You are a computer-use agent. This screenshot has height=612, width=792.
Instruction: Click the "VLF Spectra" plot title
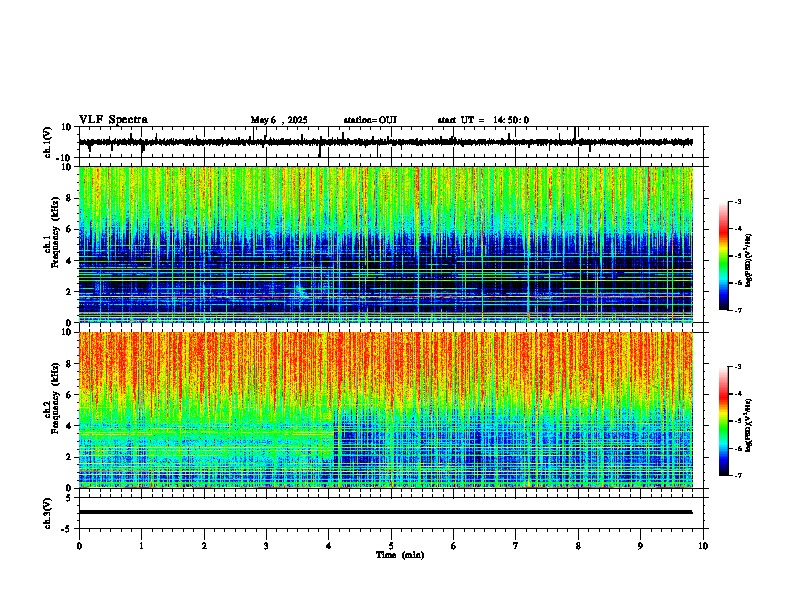point(113,120)
